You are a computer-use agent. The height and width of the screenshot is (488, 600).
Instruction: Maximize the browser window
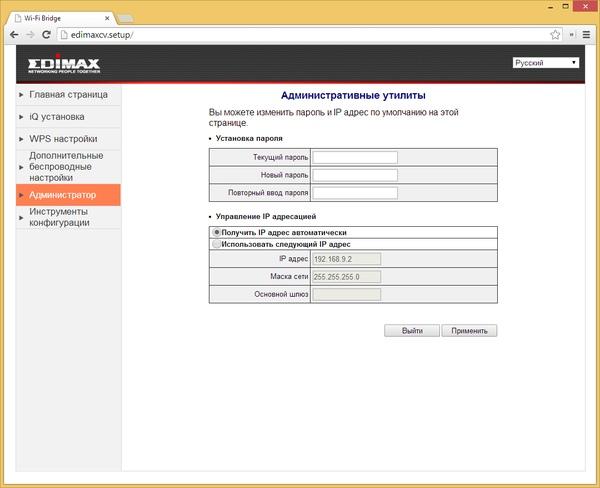click(x=566, y=6)
